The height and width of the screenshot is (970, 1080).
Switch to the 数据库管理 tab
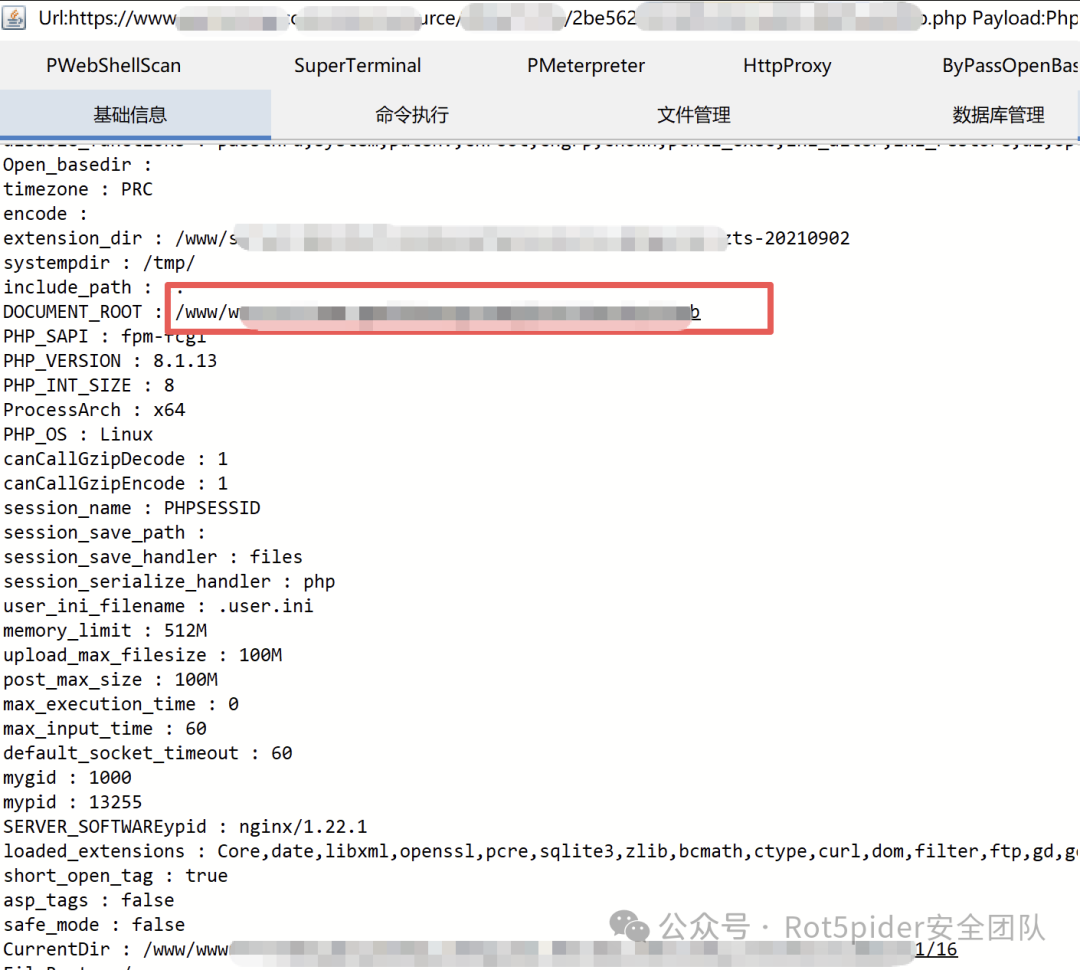pyautogui.click(x=998, y=114)
